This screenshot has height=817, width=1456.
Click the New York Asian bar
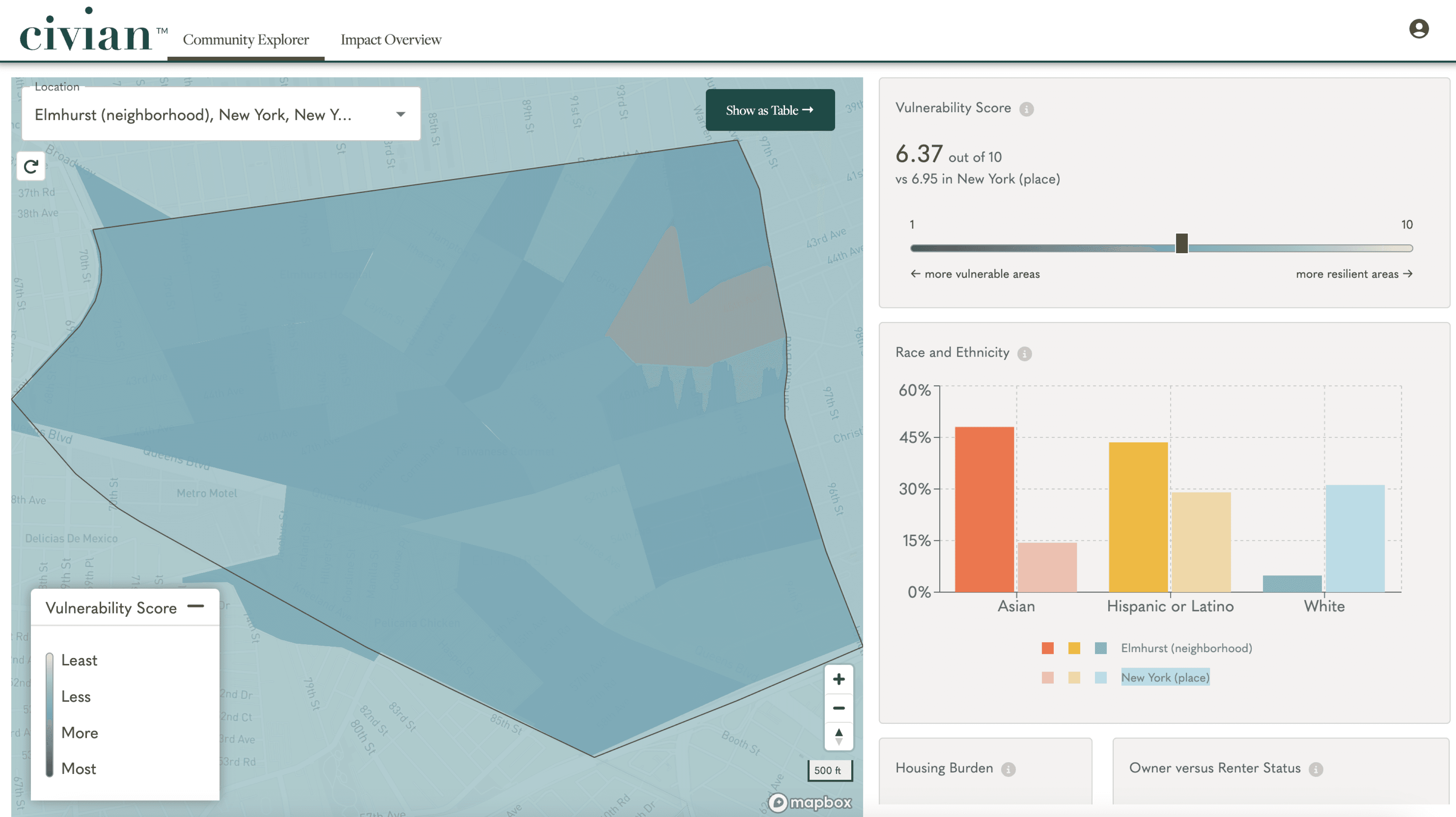[1047, 567]
